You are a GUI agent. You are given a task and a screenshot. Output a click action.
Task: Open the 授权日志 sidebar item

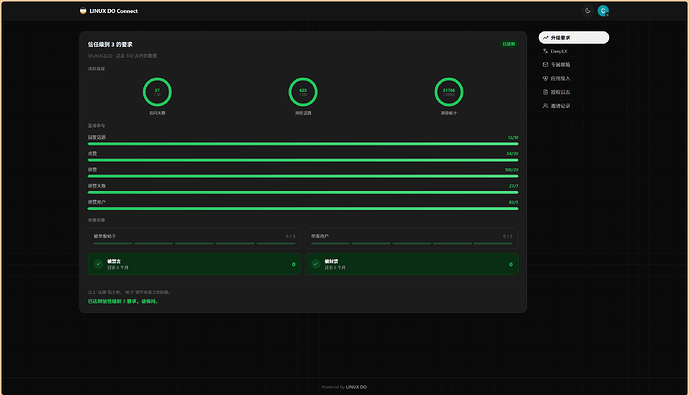point(574,92)
